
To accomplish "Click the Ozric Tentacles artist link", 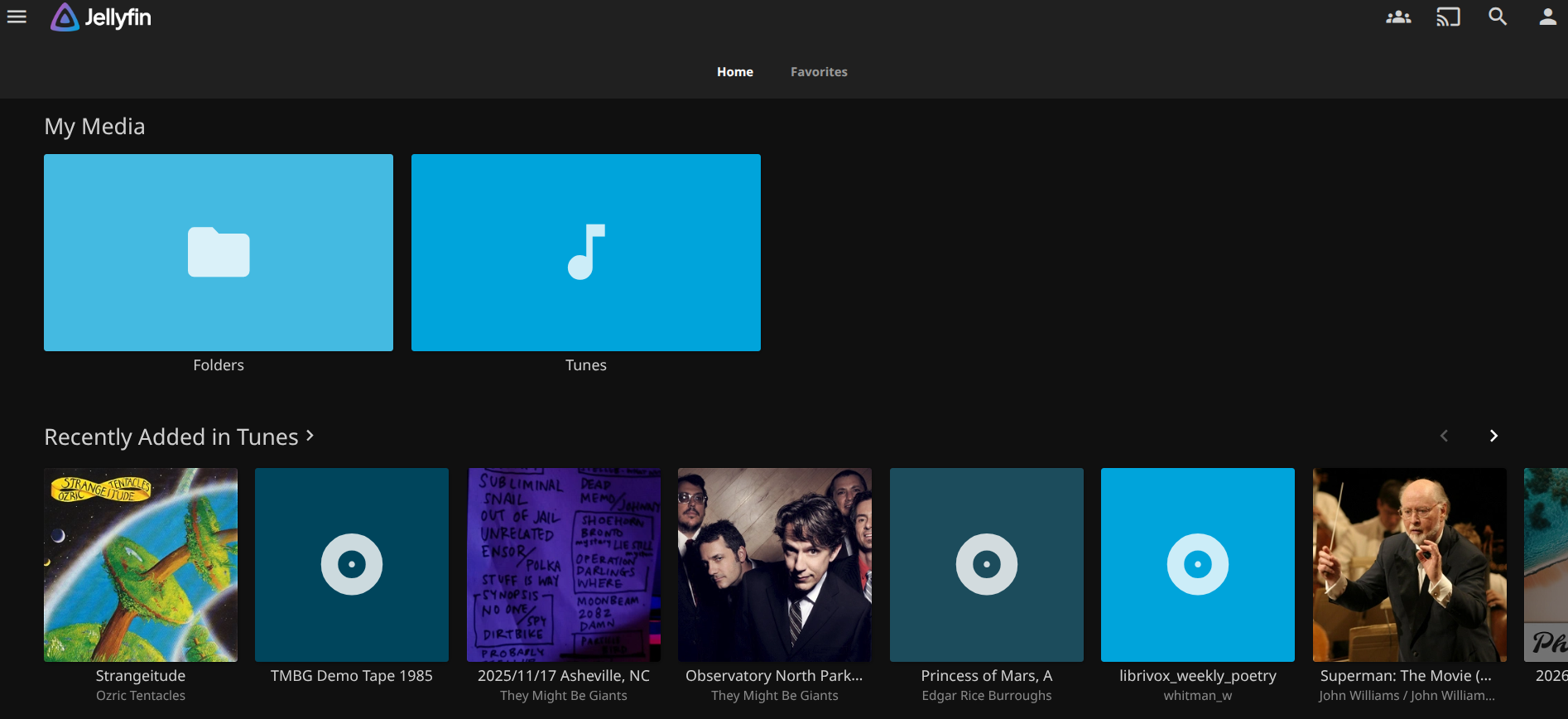I will tap(141, 696).
